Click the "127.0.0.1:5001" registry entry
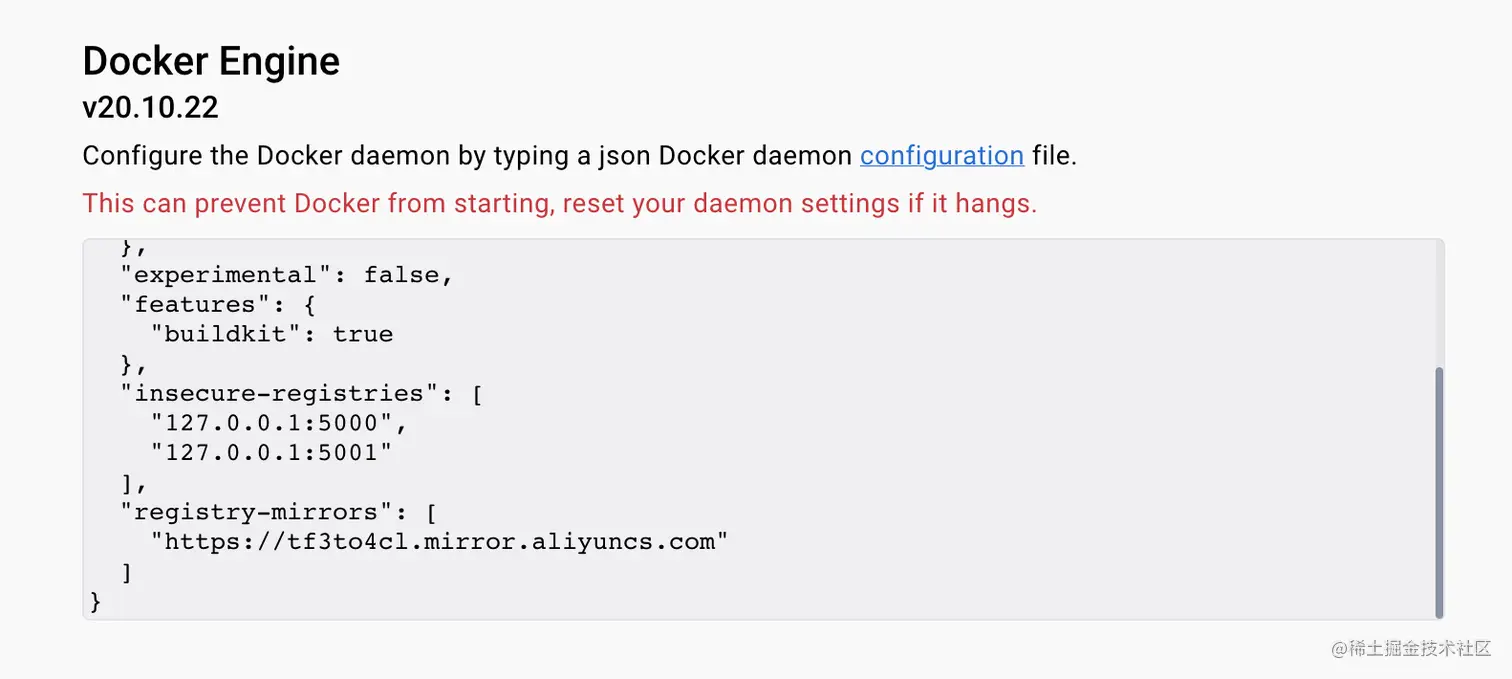The image size is (1512, 679). [271, 453]
